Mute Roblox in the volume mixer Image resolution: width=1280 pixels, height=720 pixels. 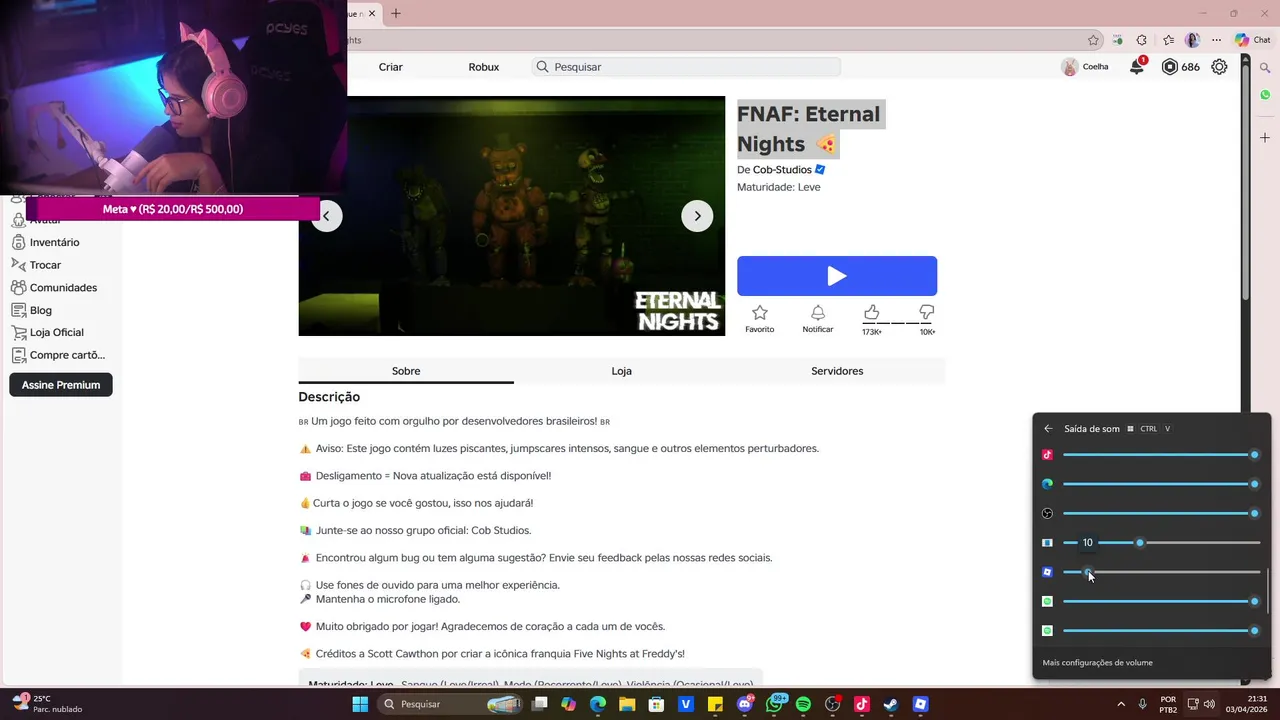1047,572
